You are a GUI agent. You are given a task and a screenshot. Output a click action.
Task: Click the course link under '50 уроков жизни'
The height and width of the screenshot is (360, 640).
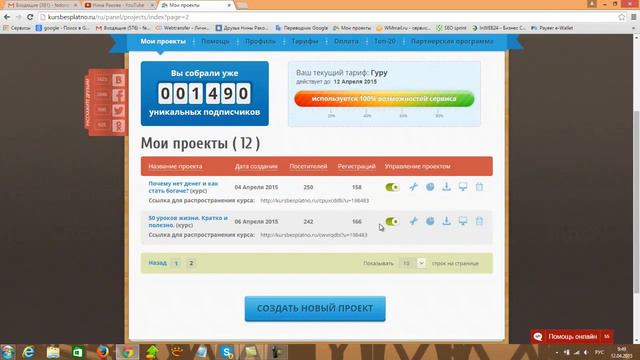314,235
